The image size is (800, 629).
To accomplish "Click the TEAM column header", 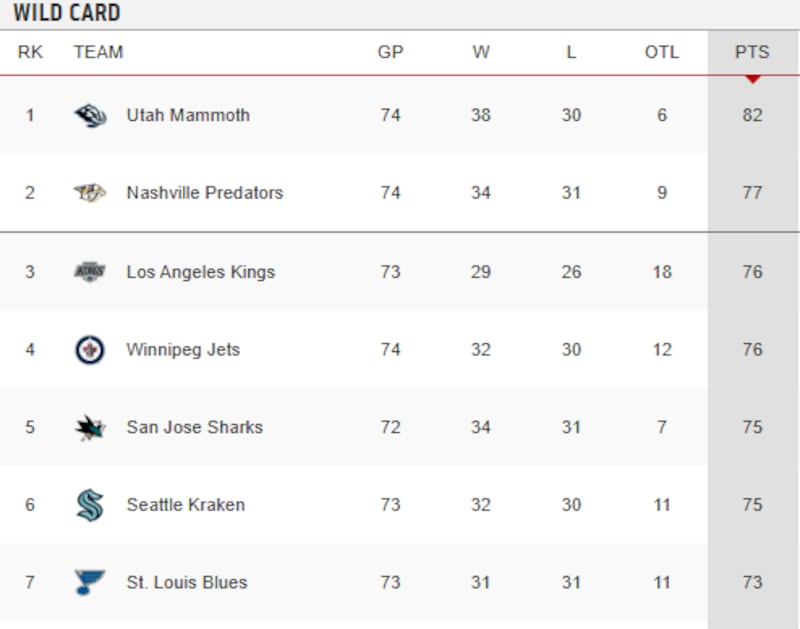I will click(x=98, y=52).
